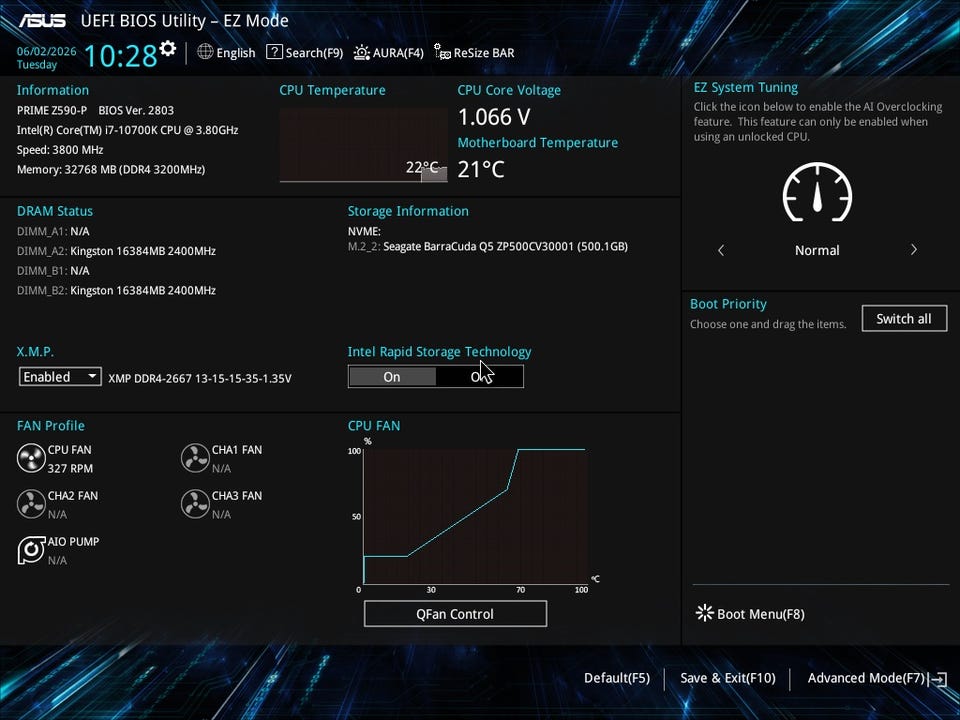Open AURA(F4) lighting icon

tap(362, 53)
